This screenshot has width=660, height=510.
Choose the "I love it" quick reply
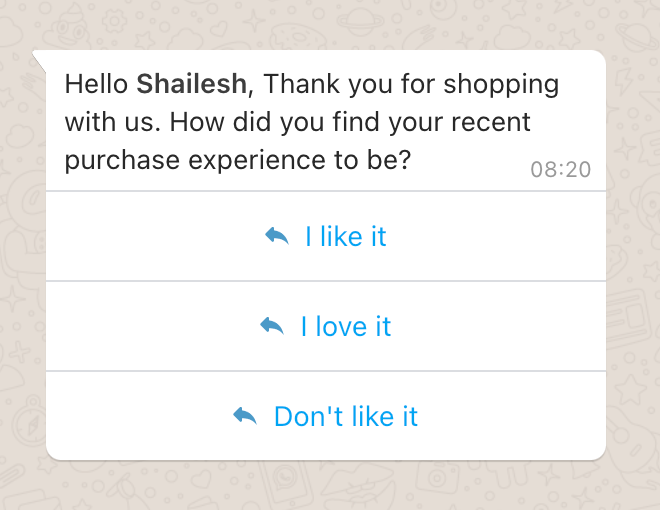(326, 326)
